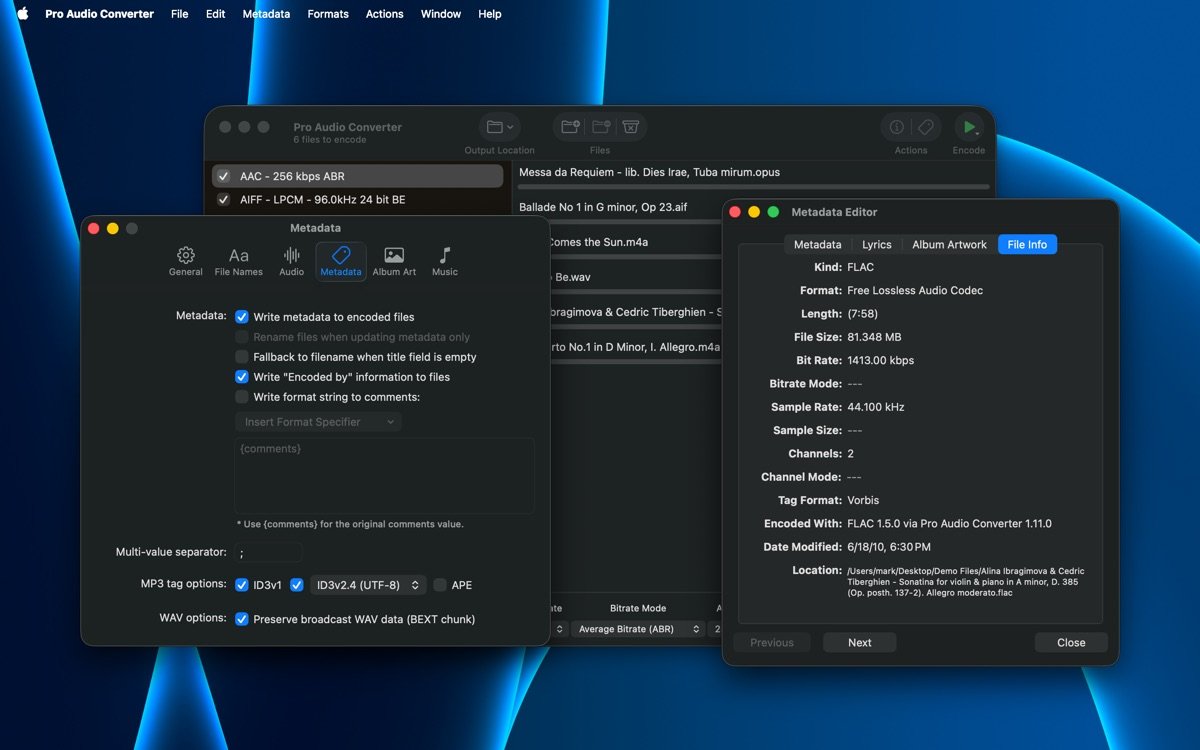Click the clear file list icon

click(630, 127)
